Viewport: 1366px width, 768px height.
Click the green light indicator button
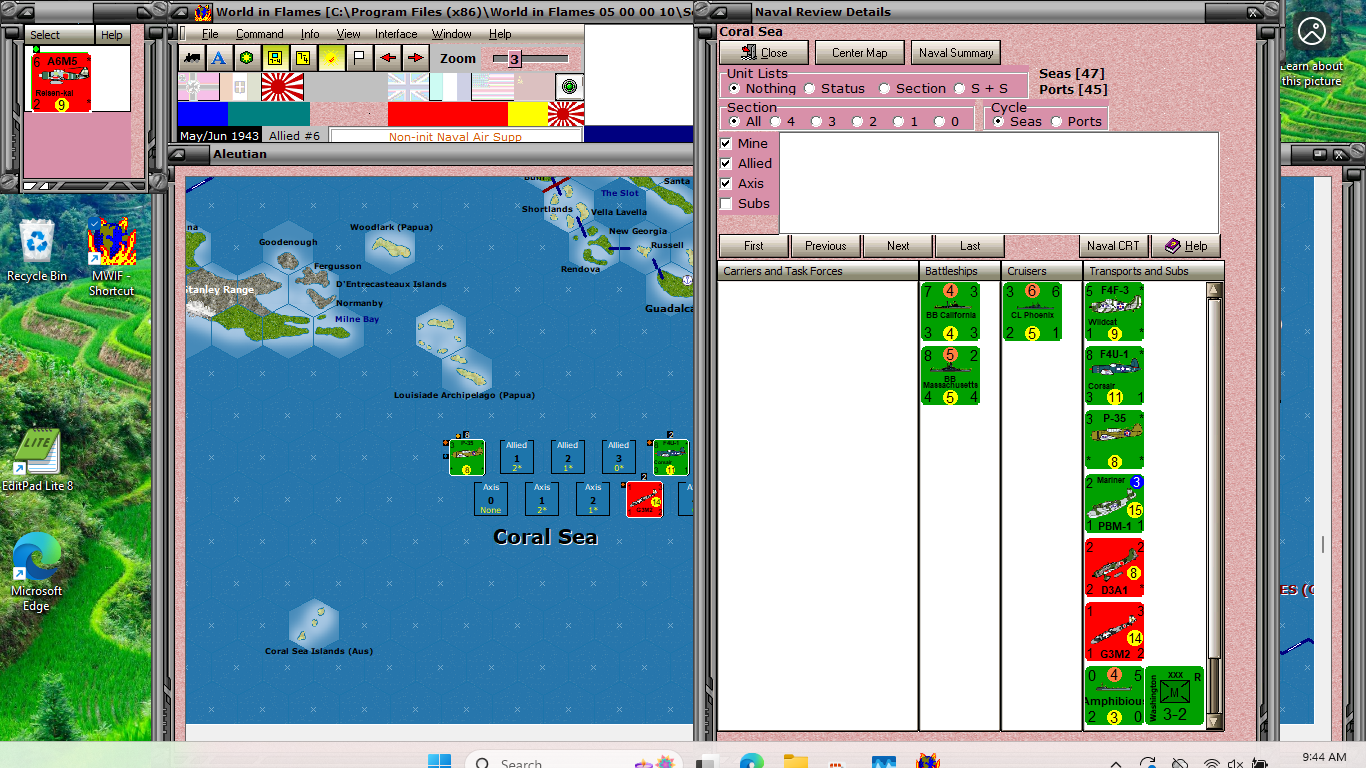[570, 87]
